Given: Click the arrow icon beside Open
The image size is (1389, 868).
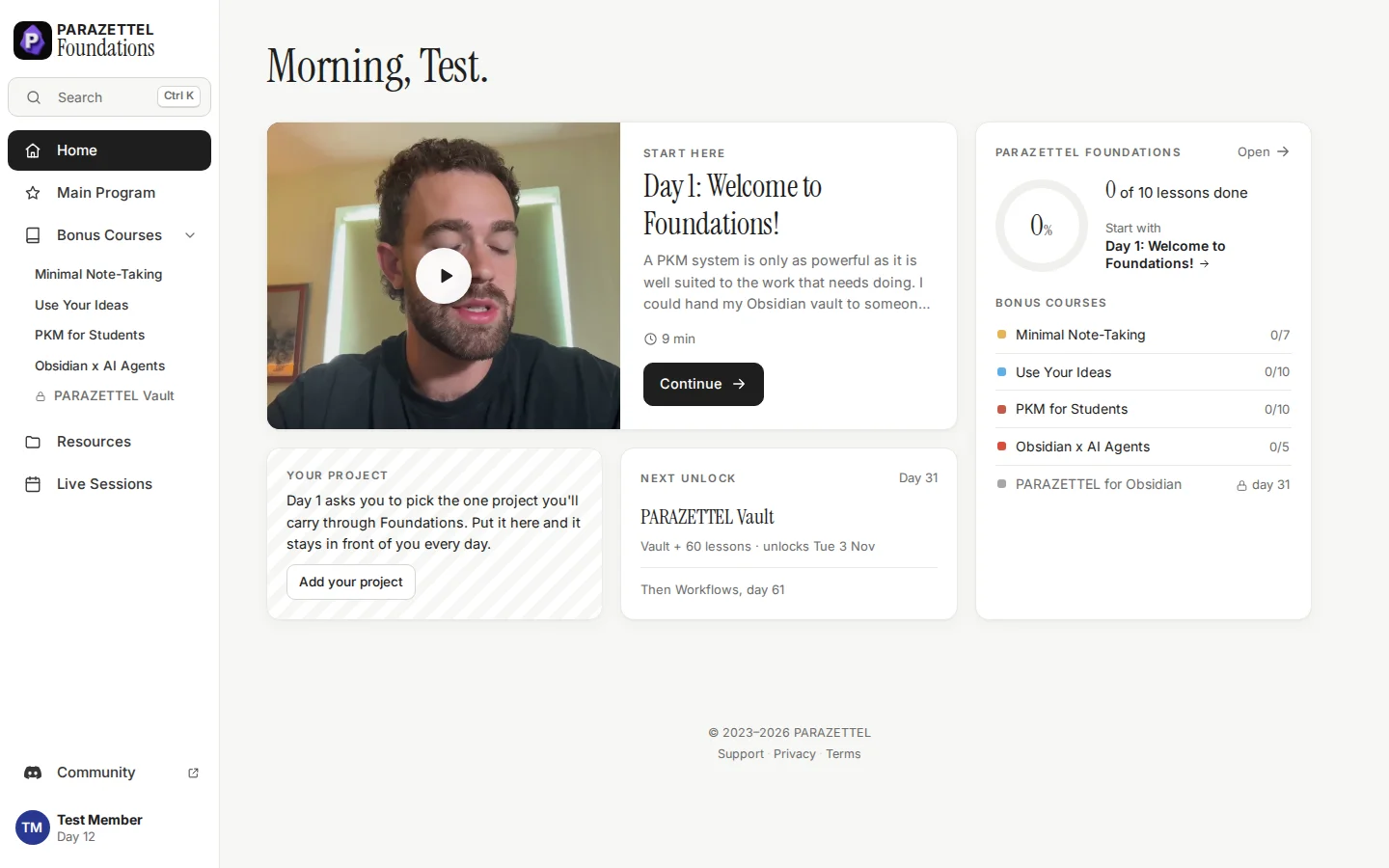Looking at the screenshot, I should [x=1283, y=151].
